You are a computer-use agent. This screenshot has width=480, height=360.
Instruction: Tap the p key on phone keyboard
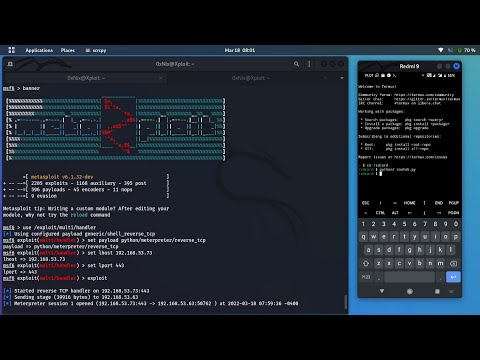tap(456, 237)
